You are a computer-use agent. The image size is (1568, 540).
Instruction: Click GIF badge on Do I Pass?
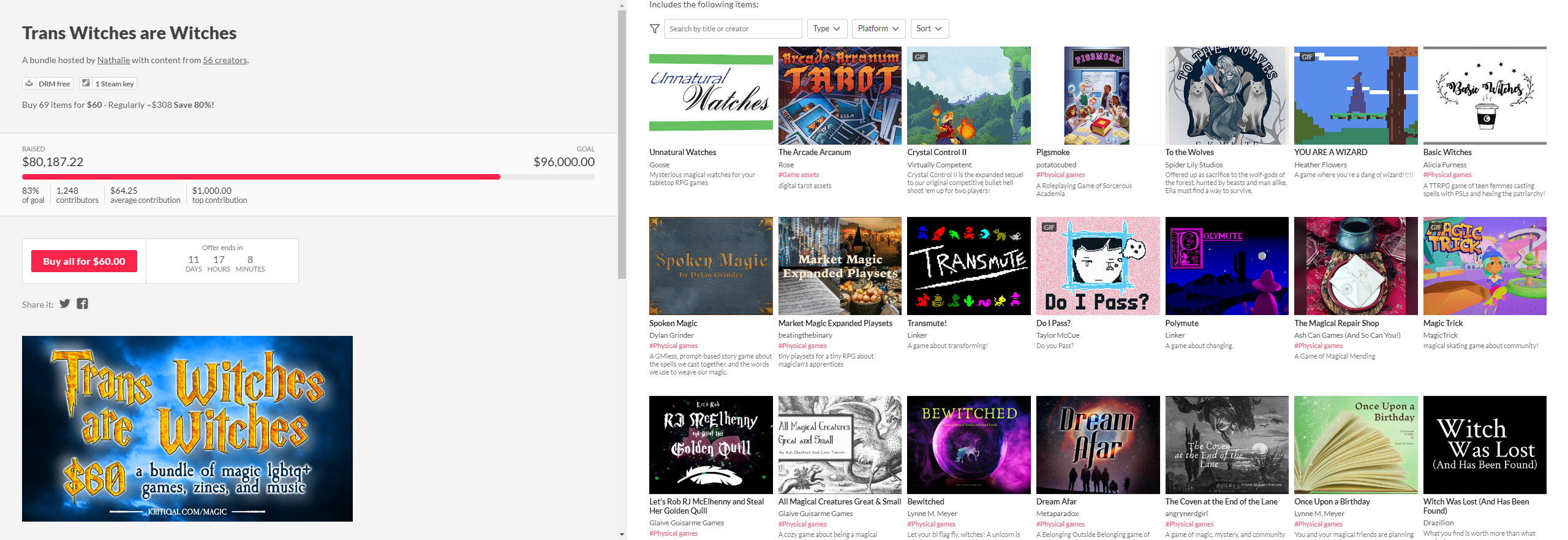pos(1049,227)
